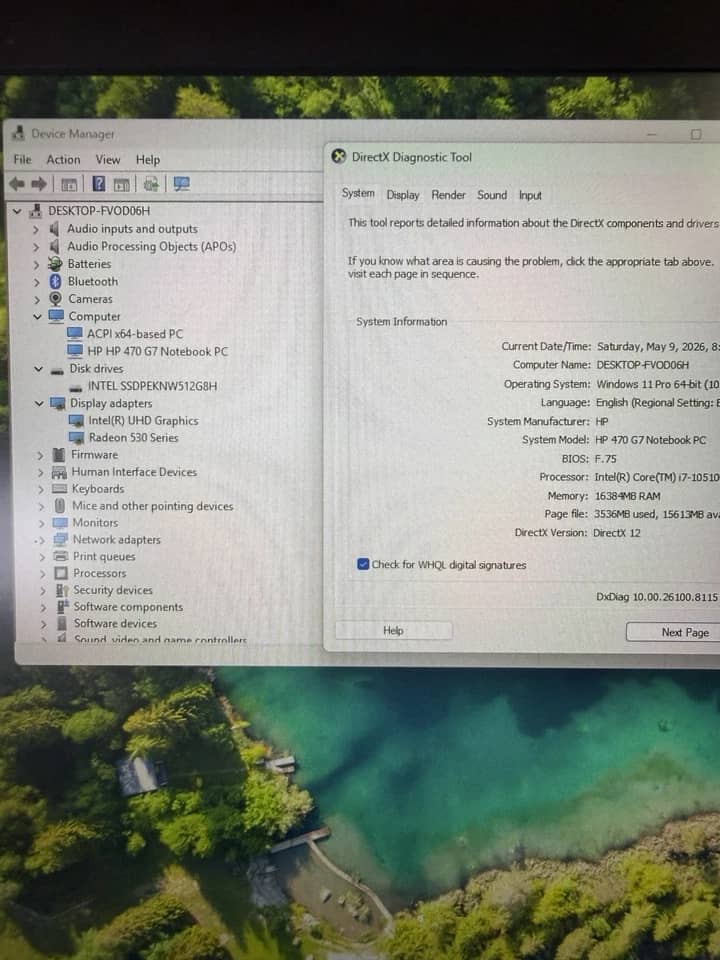Expand the Keyboards node arrow
This screenshot has height=960, width=720.
click(41, 490)
